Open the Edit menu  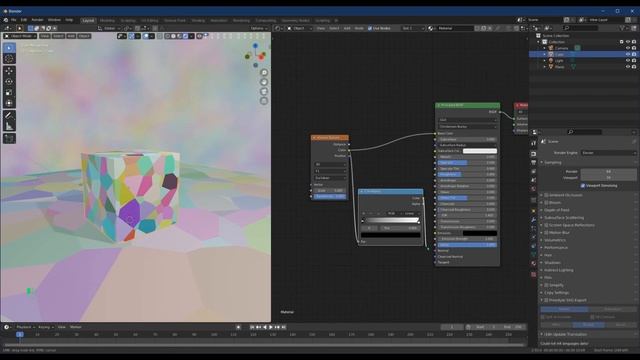click(24, 20)
